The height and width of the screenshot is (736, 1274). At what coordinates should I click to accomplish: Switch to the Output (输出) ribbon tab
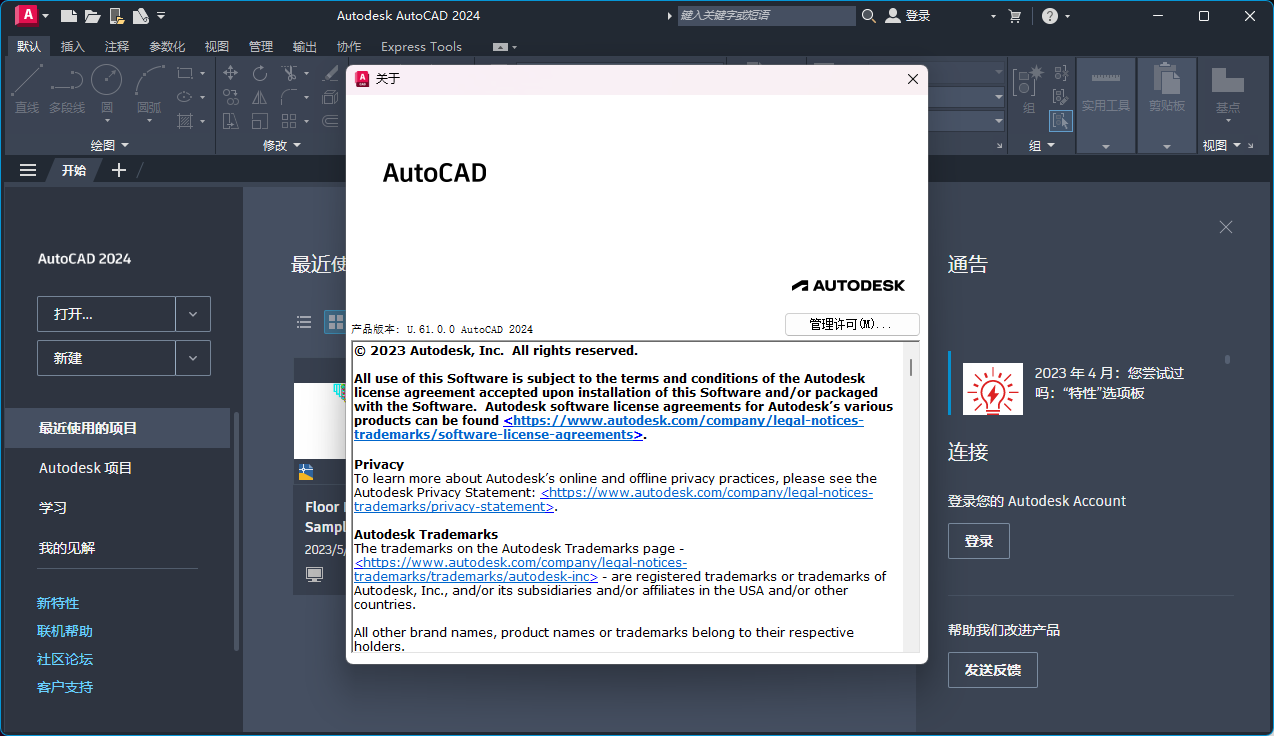[305, 46]
